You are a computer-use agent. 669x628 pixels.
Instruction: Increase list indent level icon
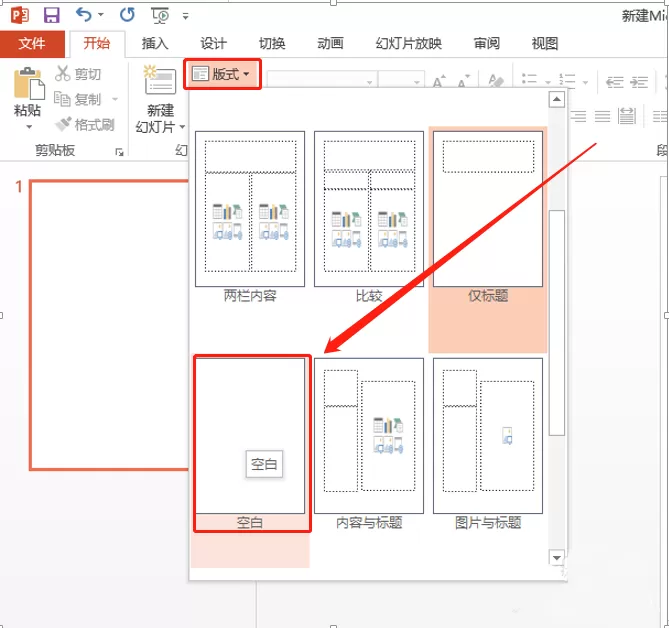coord(639,81)
